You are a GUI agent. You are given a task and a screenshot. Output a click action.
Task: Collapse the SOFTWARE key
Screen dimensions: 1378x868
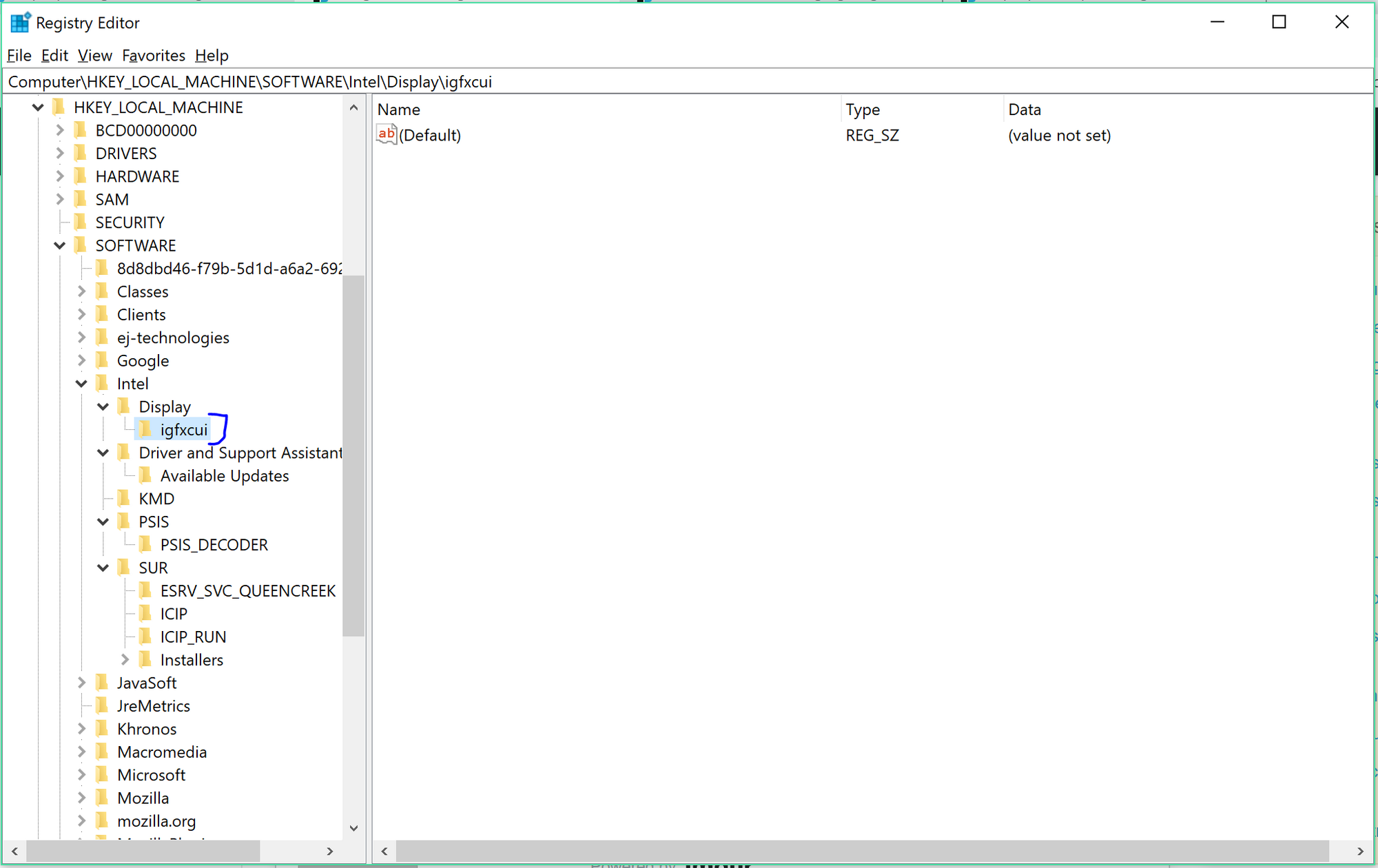tap(60, 245)
